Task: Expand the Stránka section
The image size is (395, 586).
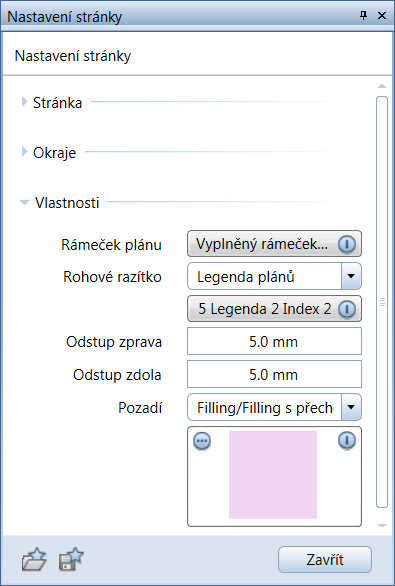Action: 24,102
